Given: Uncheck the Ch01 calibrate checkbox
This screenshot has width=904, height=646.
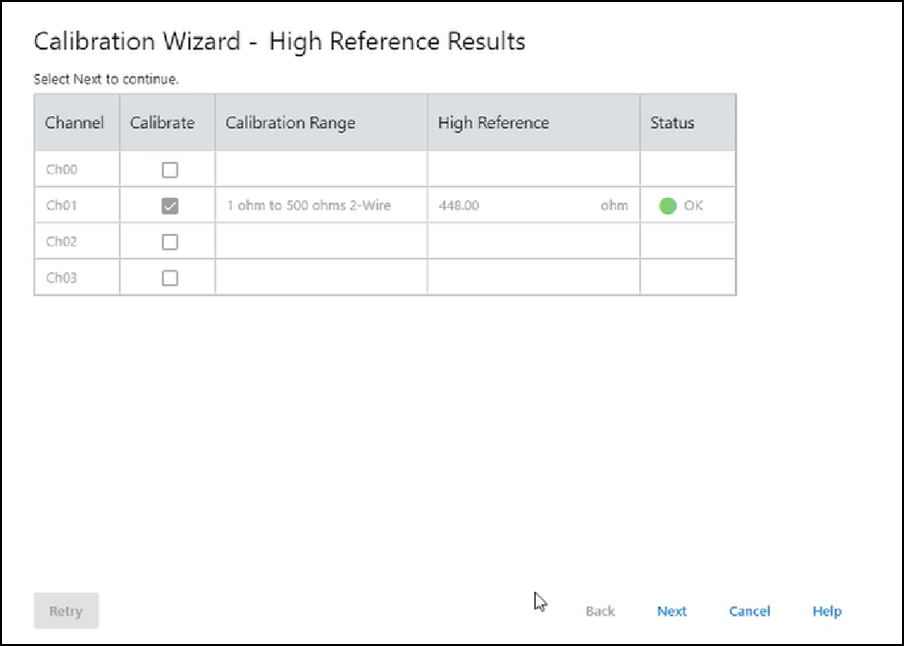Looking at the screenshot, I should click(x=170, y=206).
